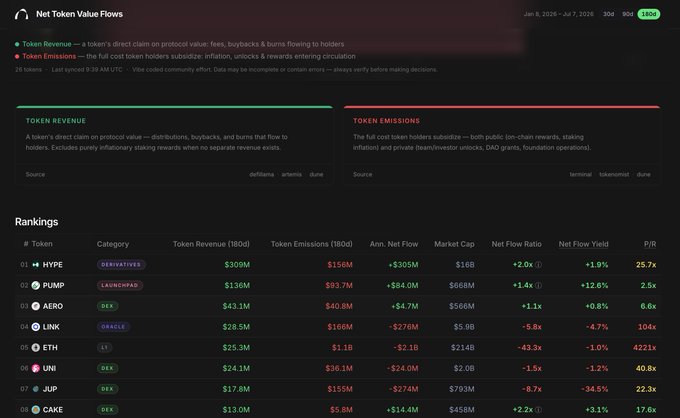Click UNI's -1.2% net flow yield
680x418 pixels.
pyautogui.click(x=597, y=368)
